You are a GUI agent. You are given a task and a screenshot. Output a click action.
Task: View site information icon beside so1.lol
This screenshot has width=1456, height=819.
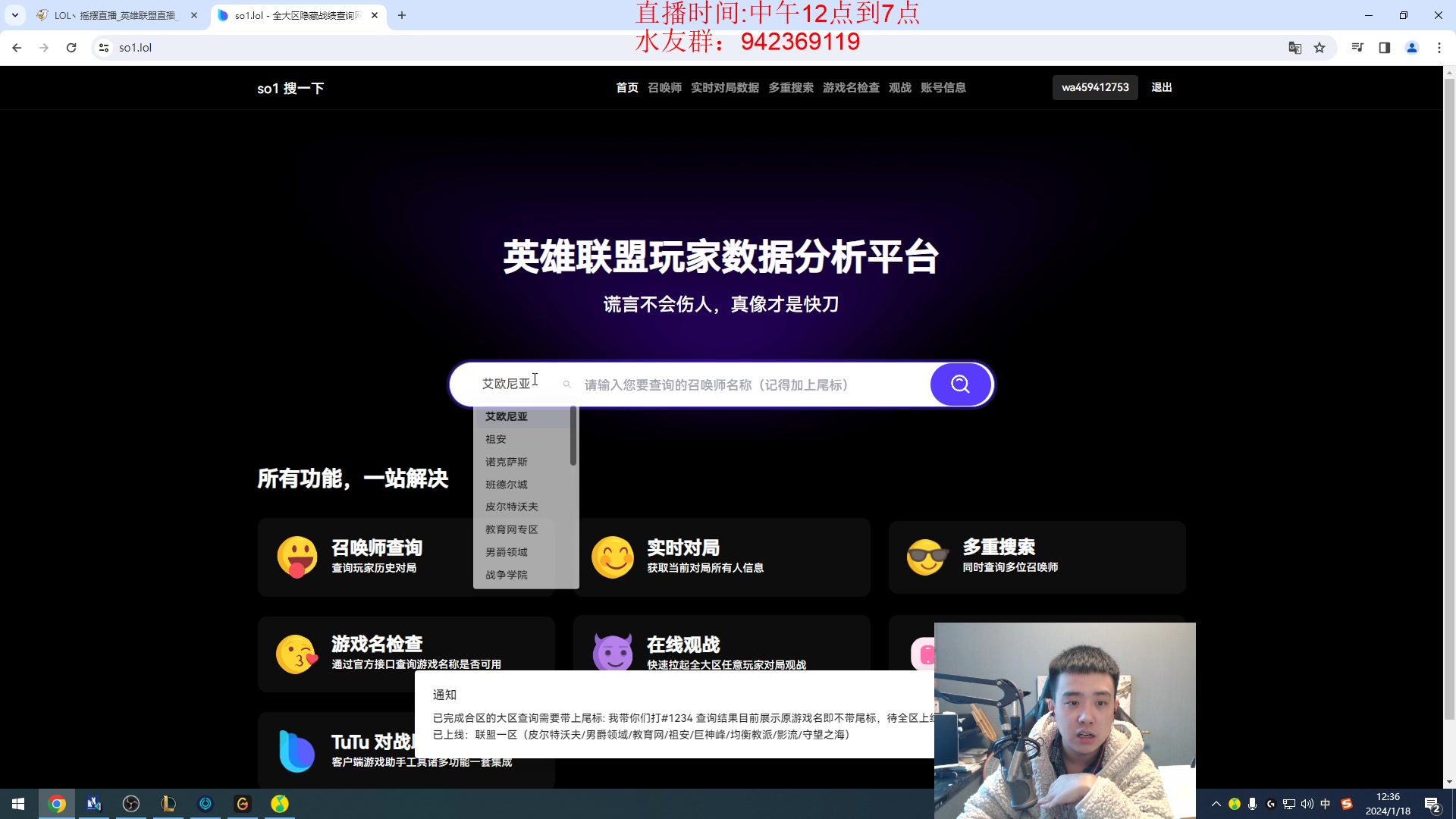pyautogui.click(x=104, y=48)
